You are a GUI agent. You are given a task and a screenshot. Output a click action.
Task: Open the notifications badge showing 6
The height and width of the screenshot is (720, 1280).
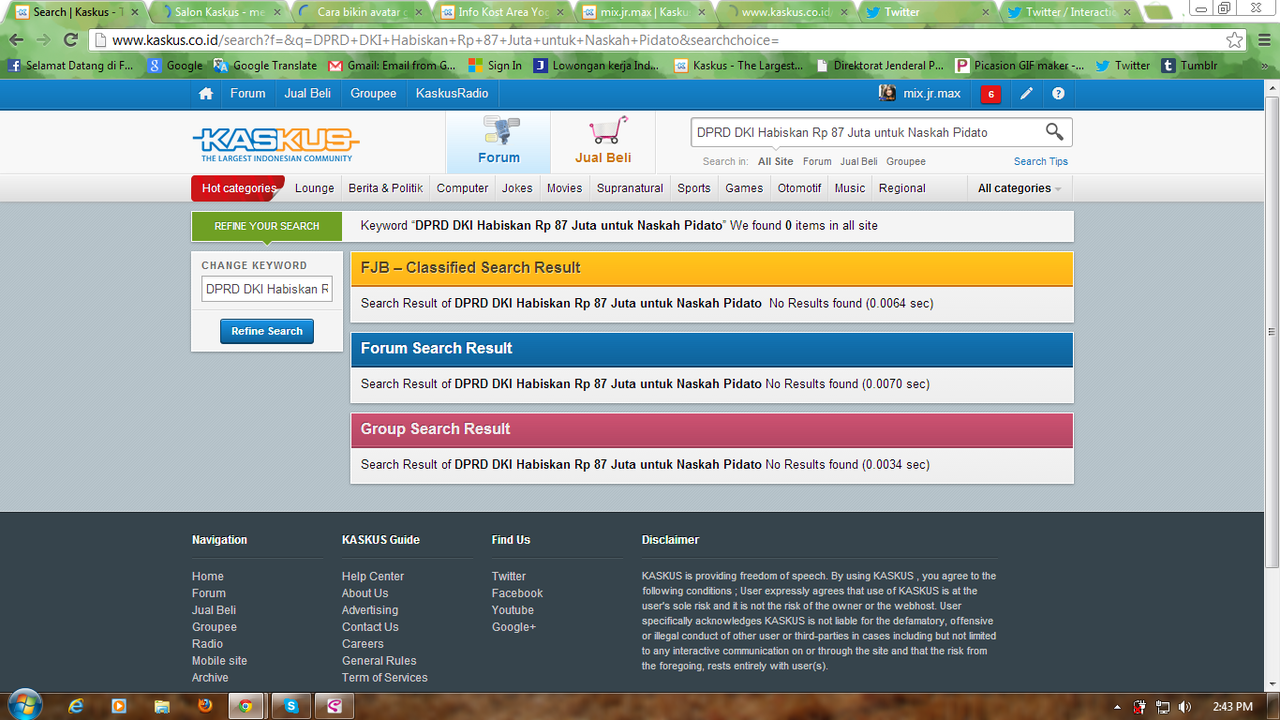point(990,95)
